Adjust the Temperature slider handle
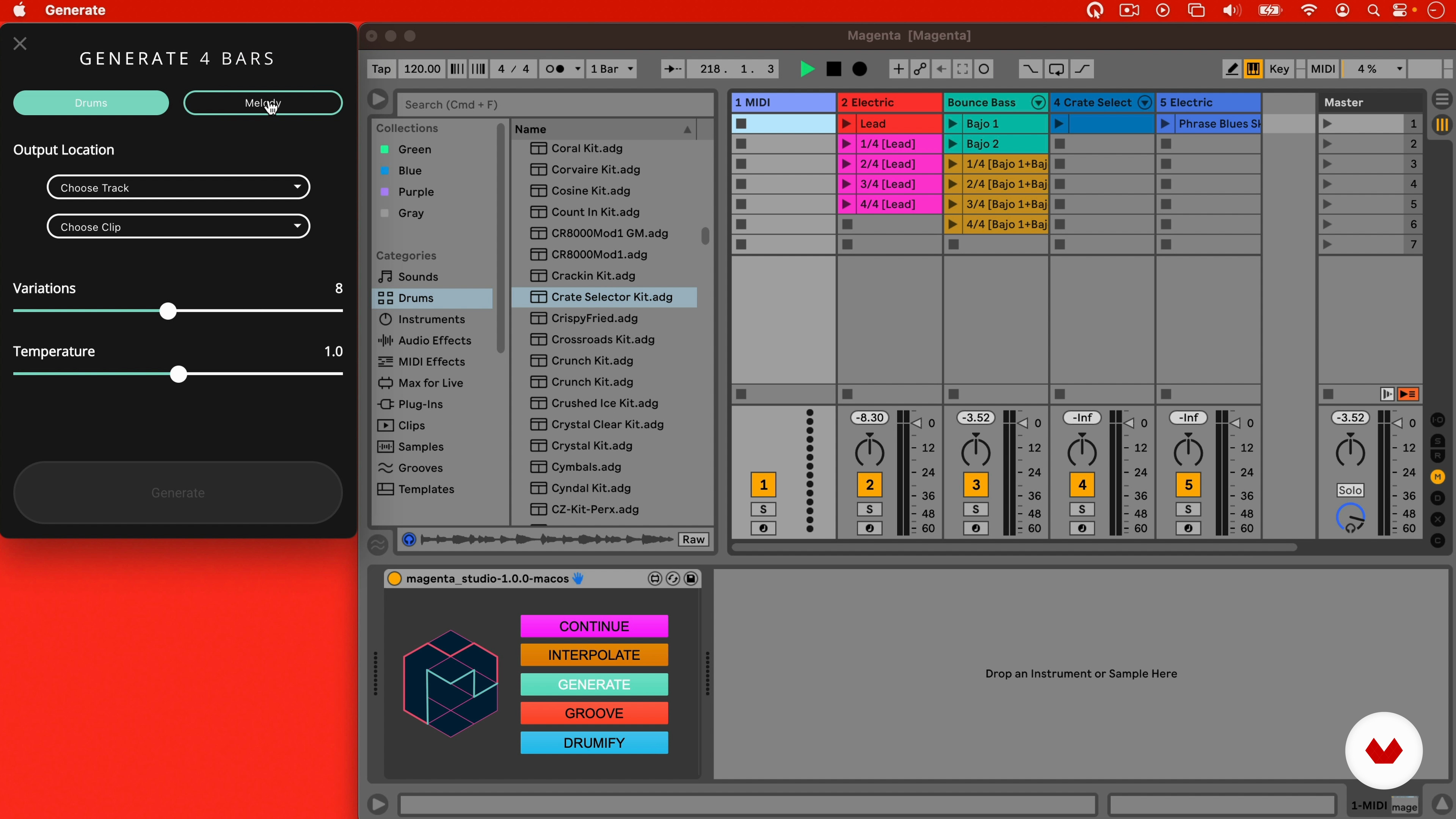This screenshot has width=1456, height=819. click(x=179, y=374)
